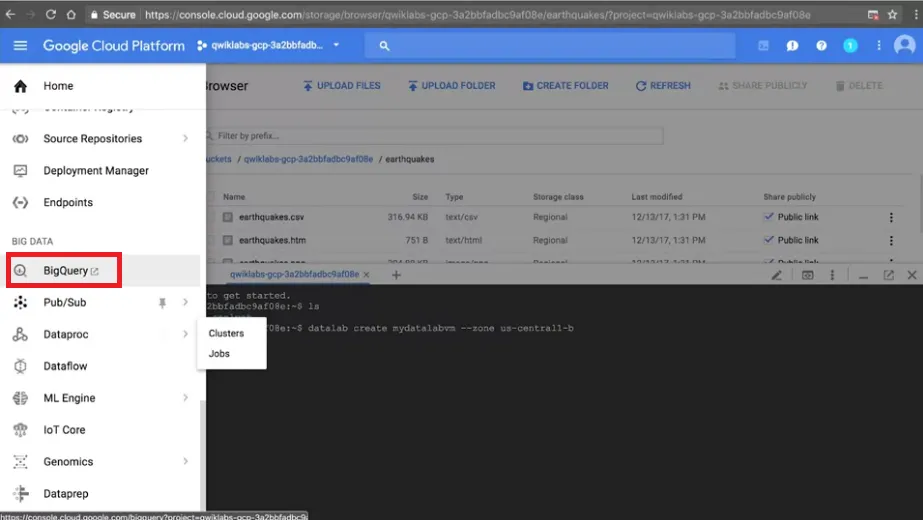Click UPLOAD FOLDER button

pyautogui.click(x=451, y=86)
